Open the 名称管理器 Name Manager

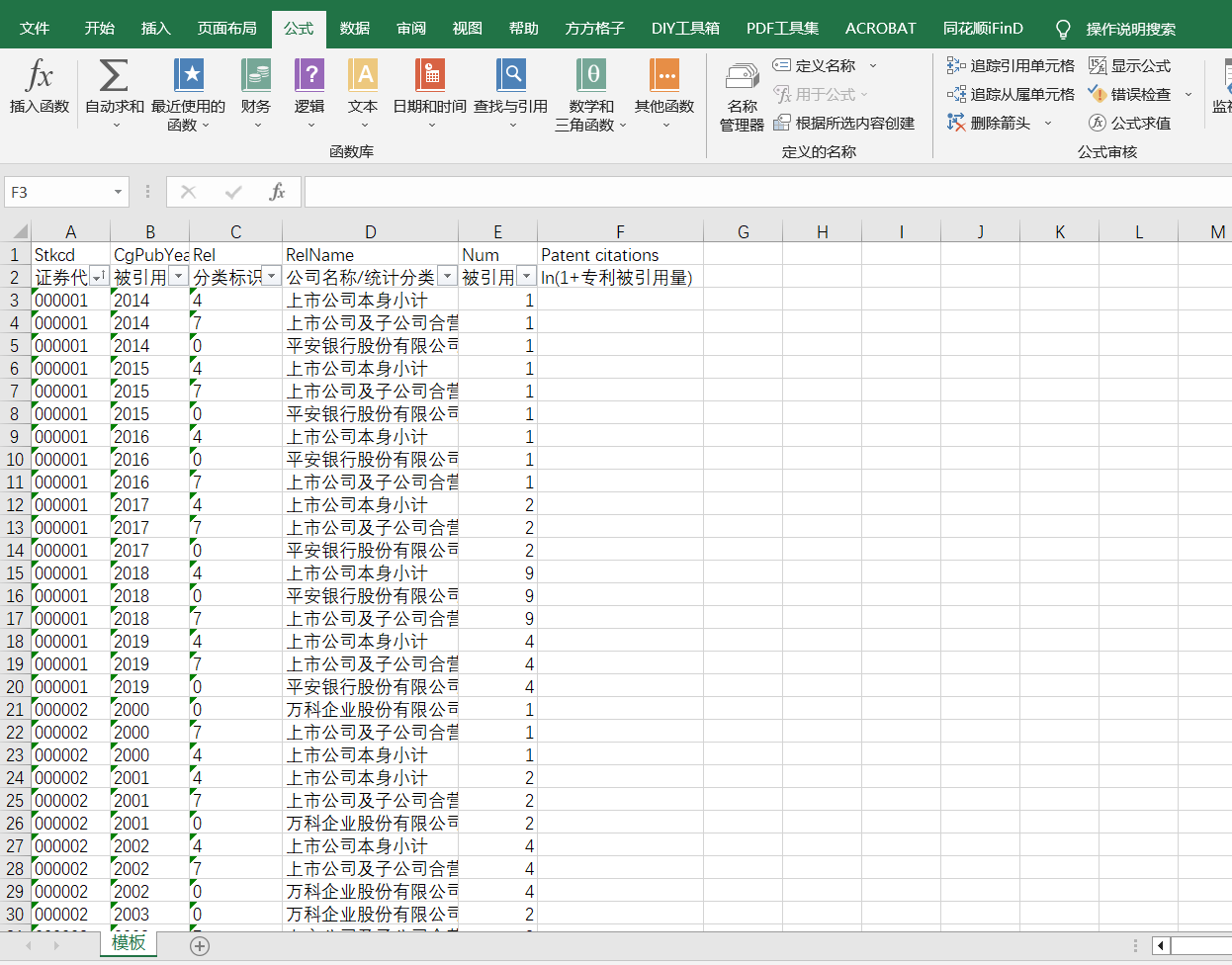pyautogui.click(x=742, y=97)
